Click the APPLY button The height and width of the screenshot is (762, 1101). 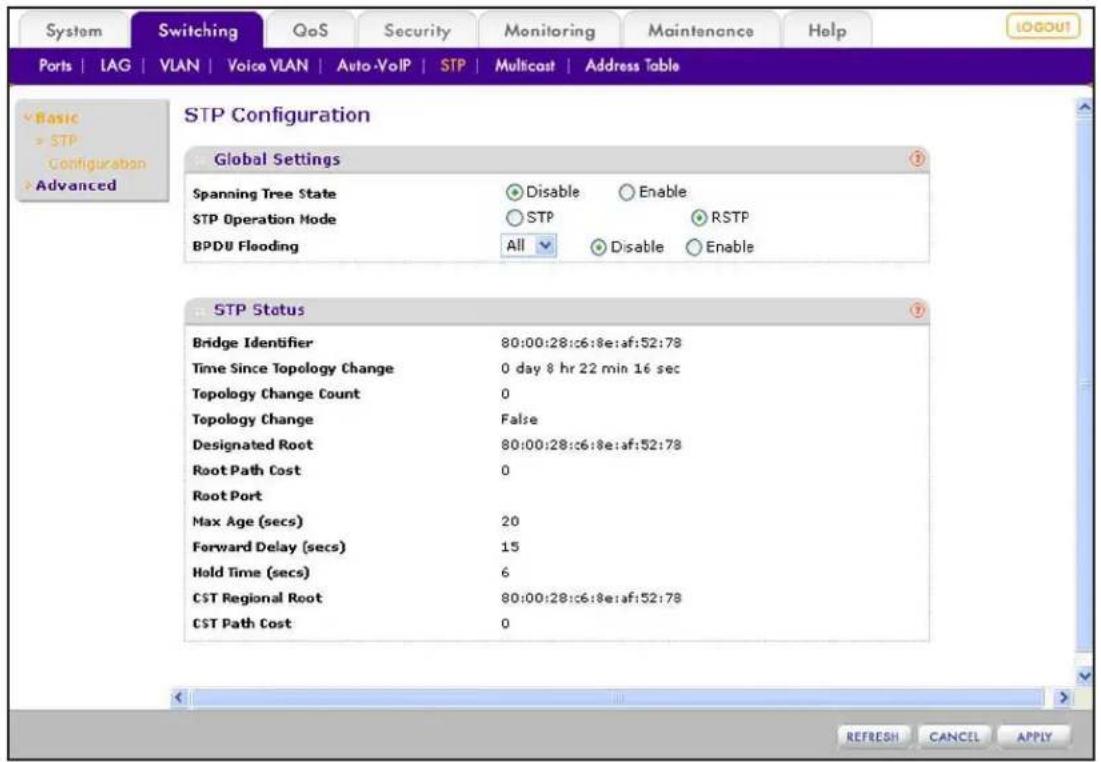(1034, 737)
